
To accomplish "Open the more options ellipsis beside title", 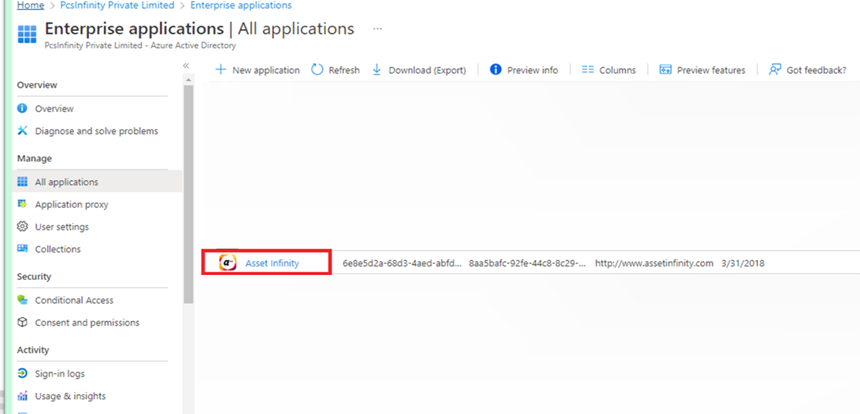I will pyautogui.click(x=377, y=29).
